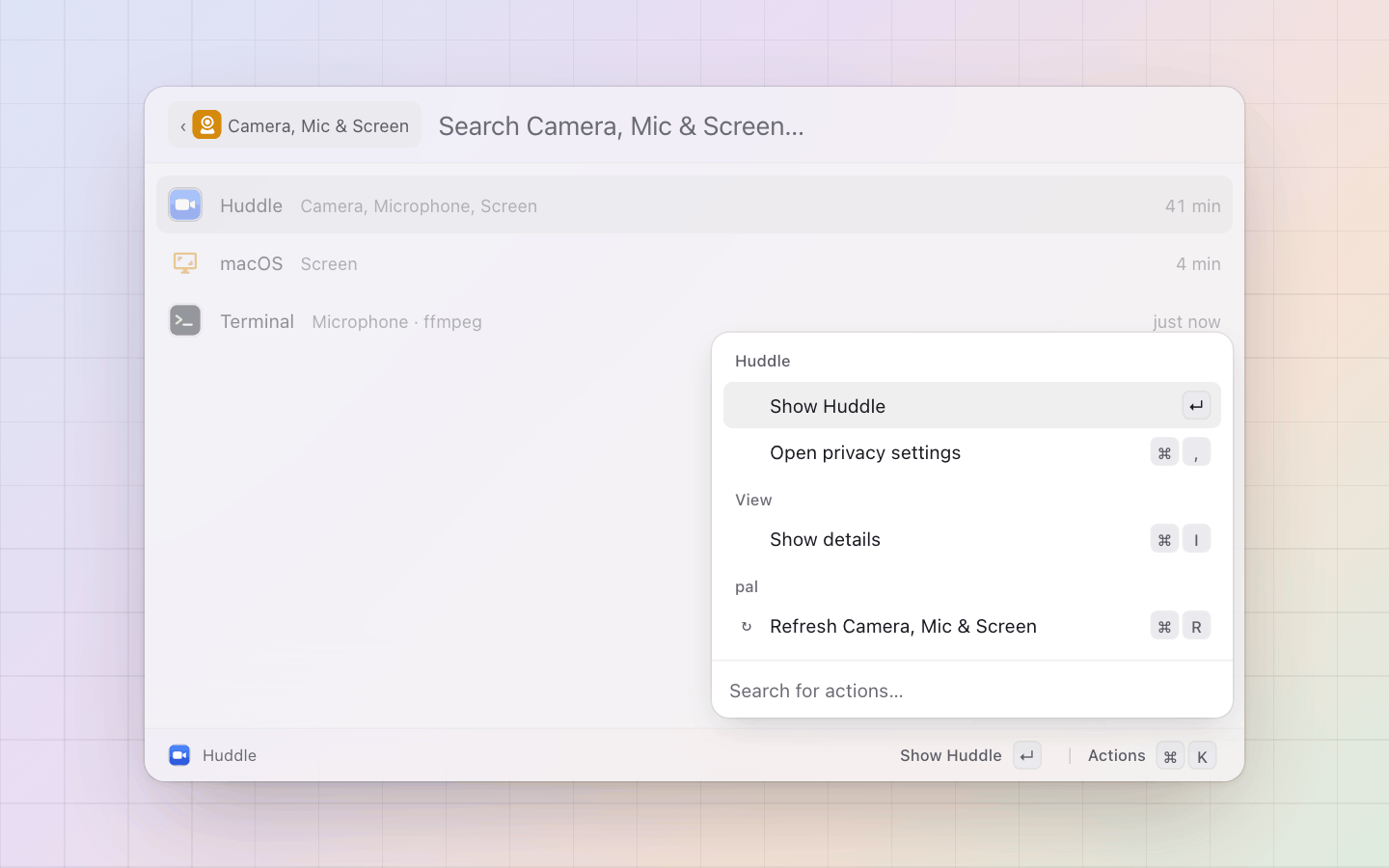This screenshot has height=868, width=1389.
Task: Select the macOS row in the list
Action: click(694, 262)
